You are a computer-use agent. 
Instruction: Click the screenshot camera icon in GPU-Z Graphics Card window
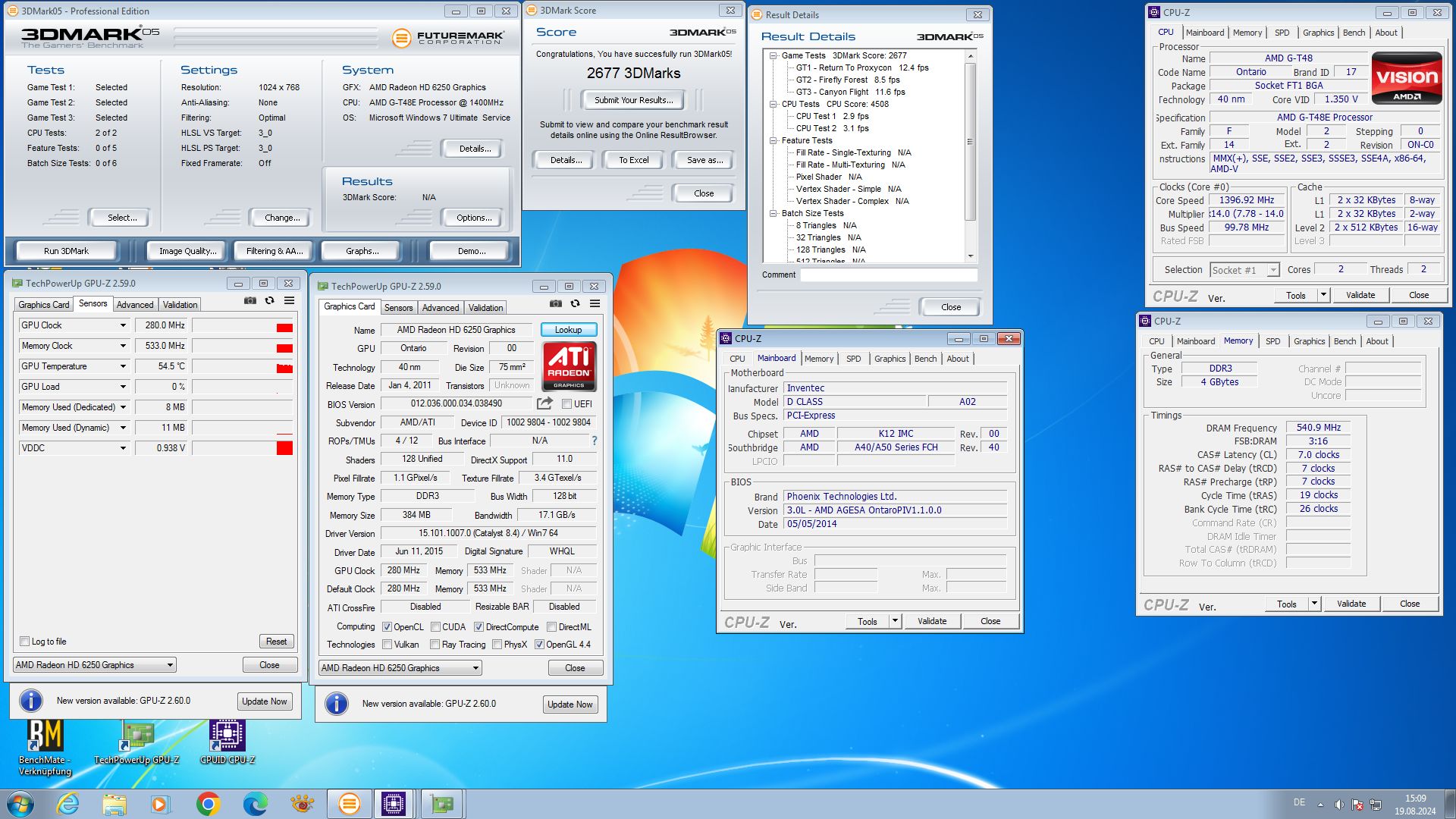556,303
